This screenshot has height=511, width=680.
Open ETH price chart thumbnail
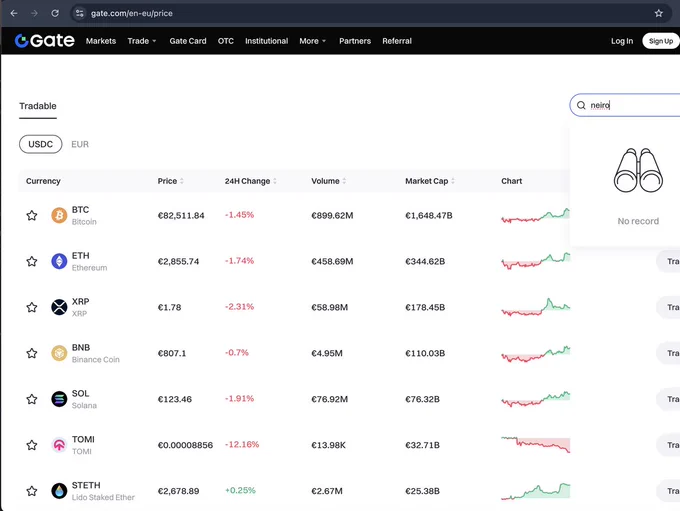(536, 261)
